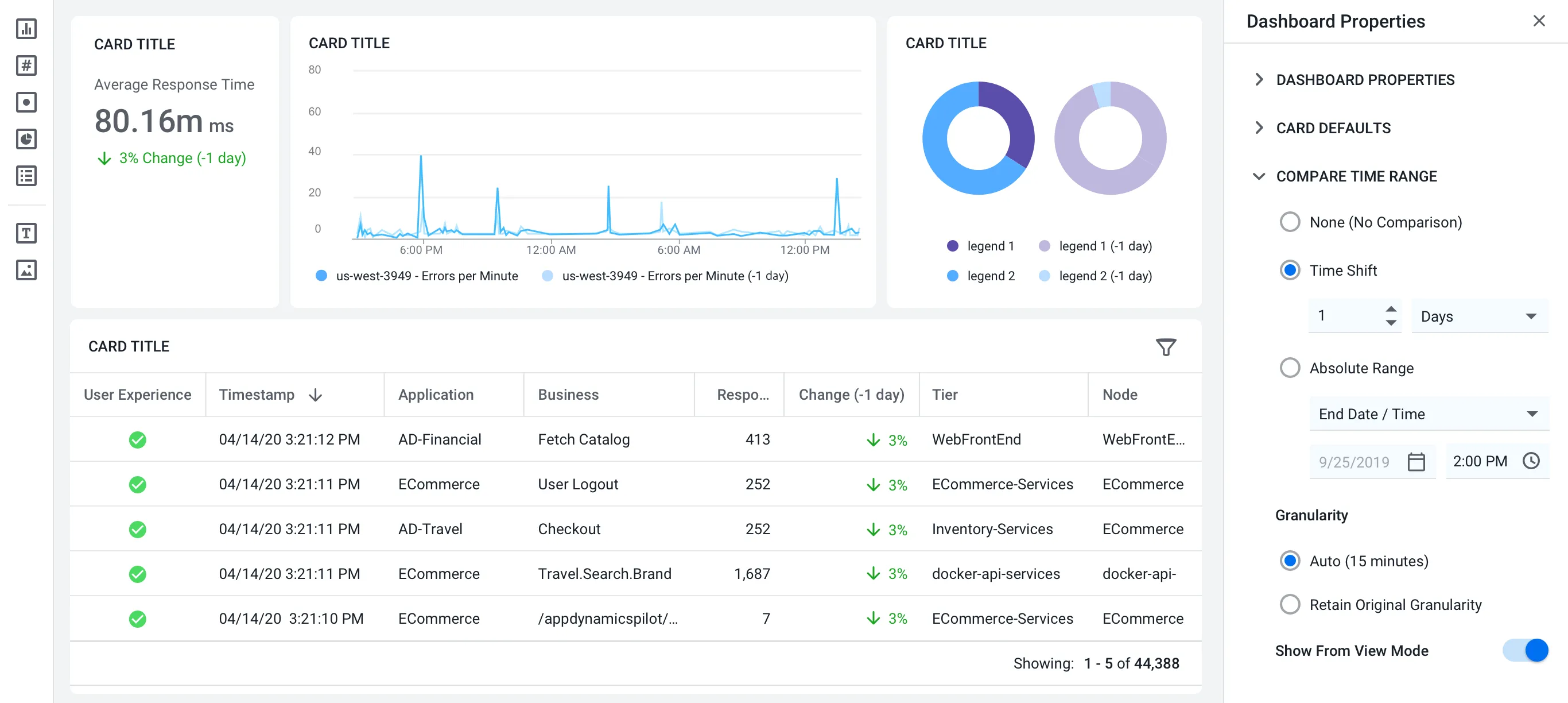Click the 04/14/20 3:21:10 PM timestamp
The height and width of the screenshot is (703, 1568).
[x=291, y=619]
